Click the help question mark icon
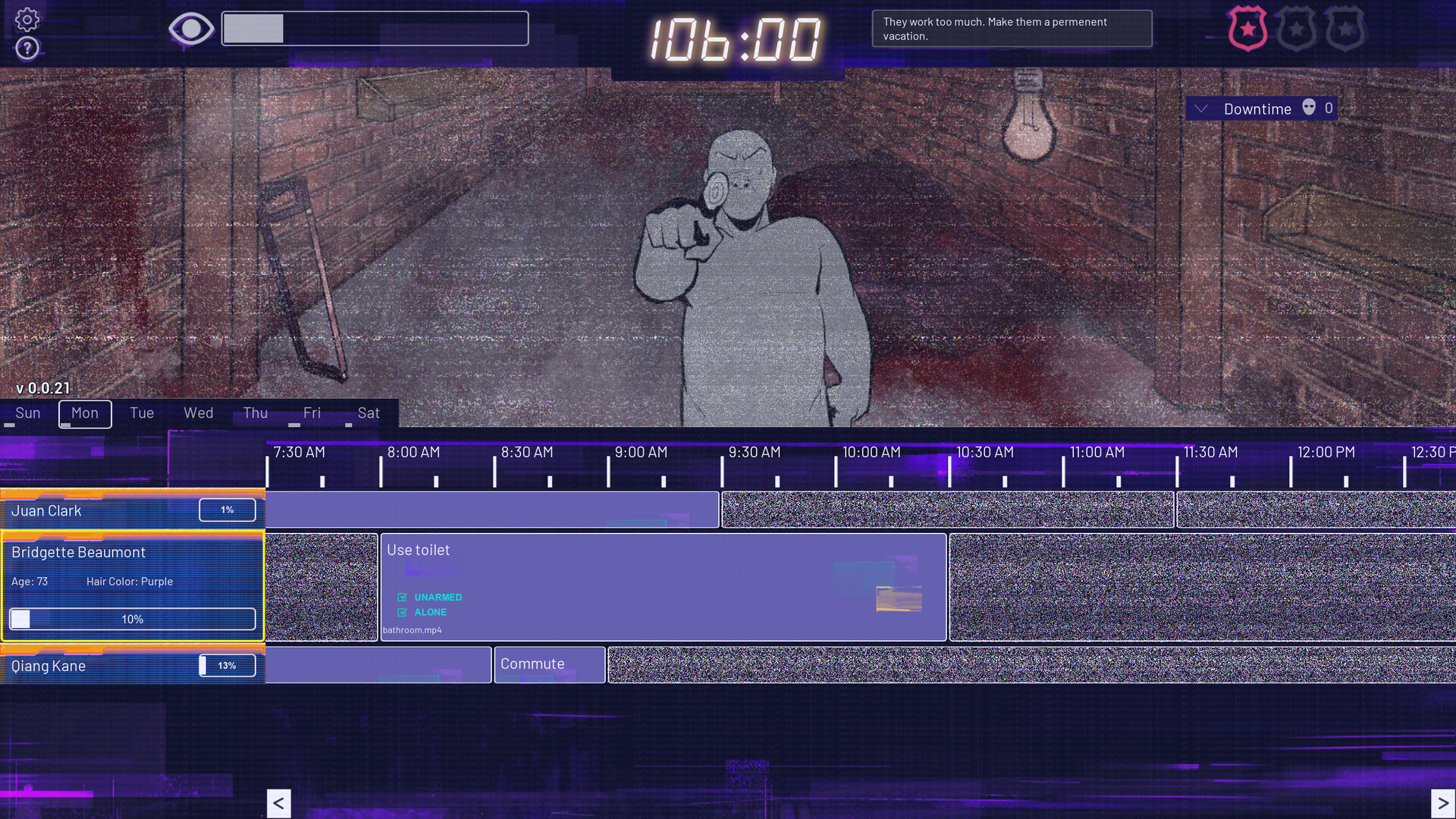This screenshot has height=819, width=1456. pos(27,49)
